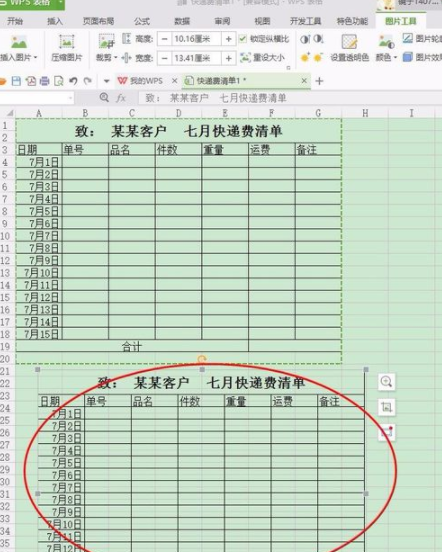Click the Compress Picture icon
This screenshot has width=442, height=552.
[x=67, y=42]
